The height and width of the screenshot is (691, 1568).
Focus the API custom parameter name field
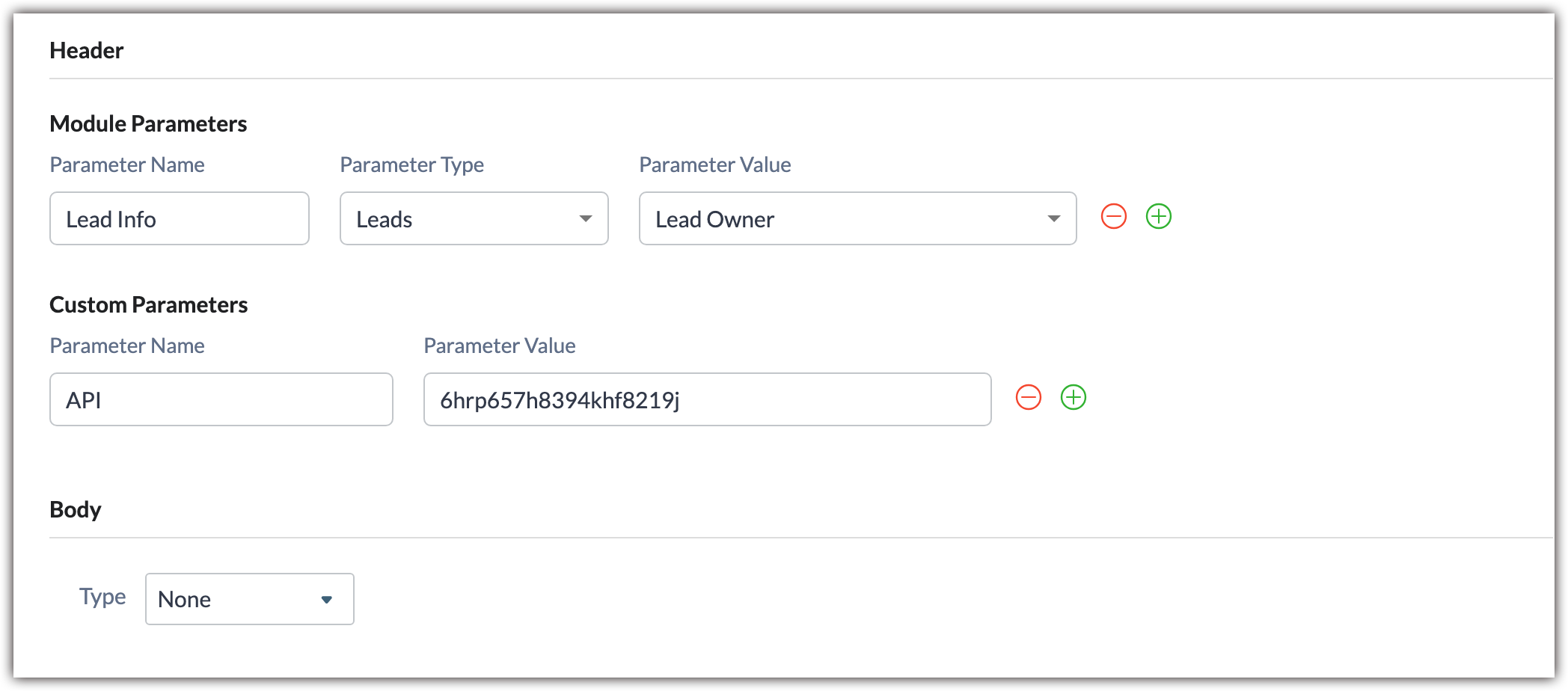pyautogui.click(x=221, y=400)
